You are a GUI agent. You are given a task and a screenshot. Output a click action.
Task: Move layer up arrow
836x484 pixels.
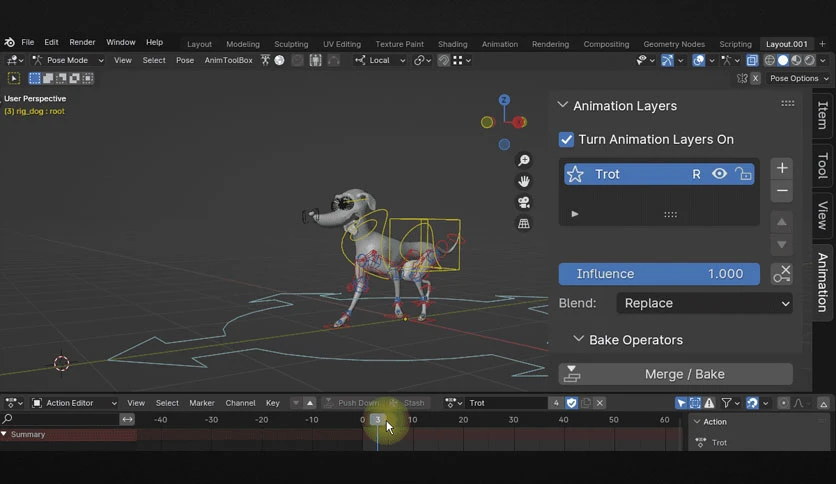click(782, 222)
